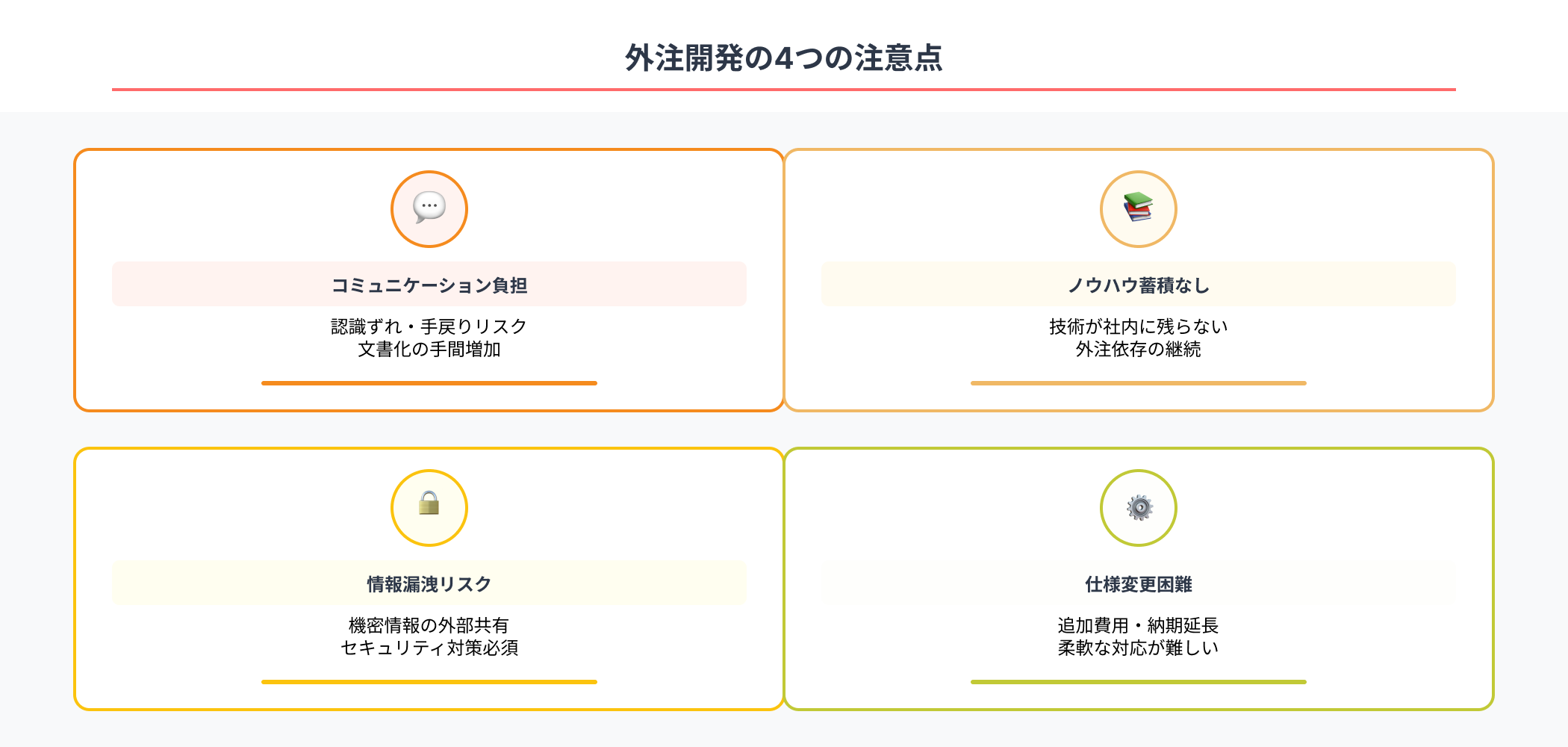Click the dark orange bar under communication card
The width and height of the screenshot is (1568, 747).
(x=429, y=383)
